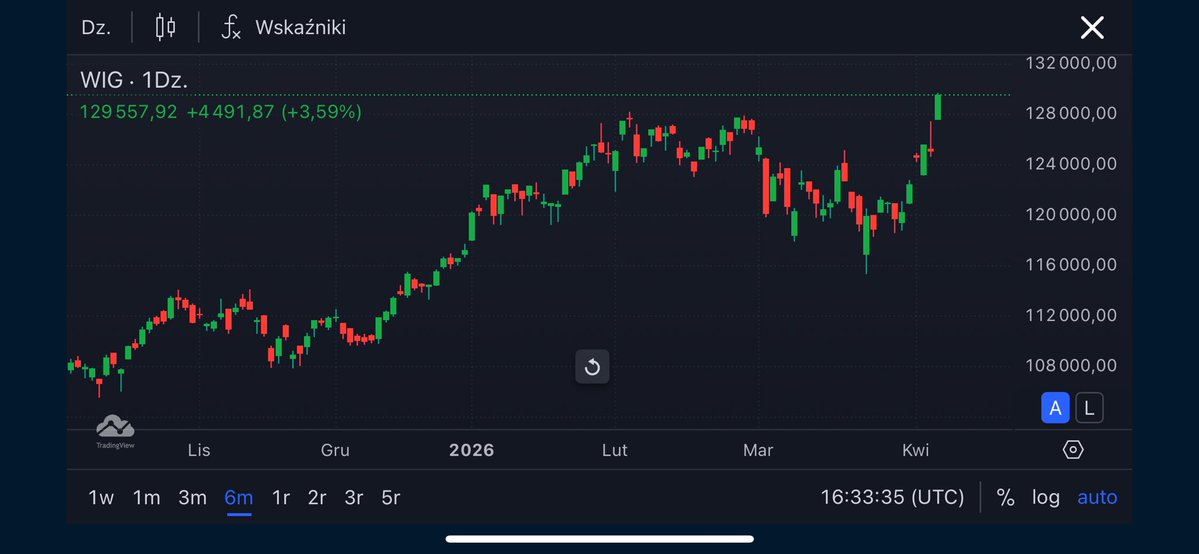Select the WIG · 1Dz. symbol title

click(134, 80)
